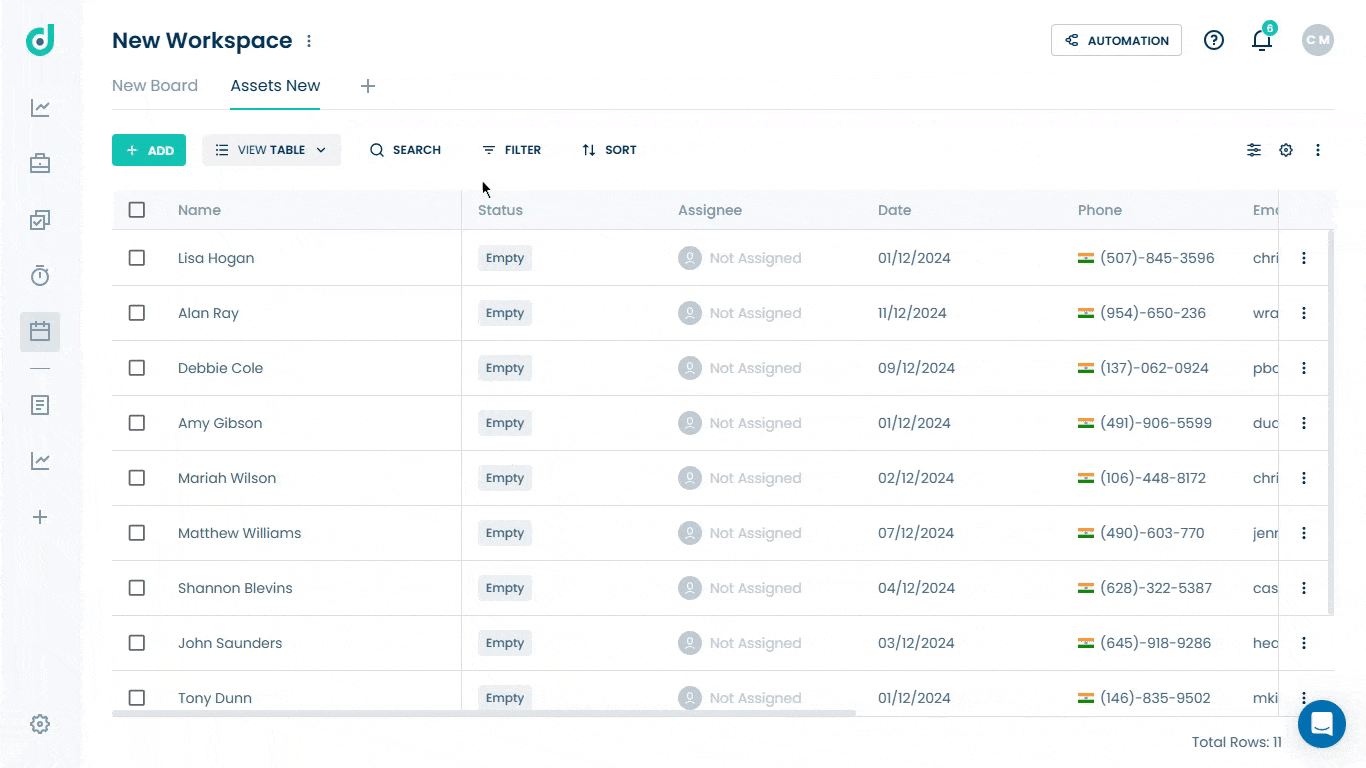Screen dimensions: 1366x768
Task: Open Status dropdown for Alan Ray
Action: [x=505, y=313]
